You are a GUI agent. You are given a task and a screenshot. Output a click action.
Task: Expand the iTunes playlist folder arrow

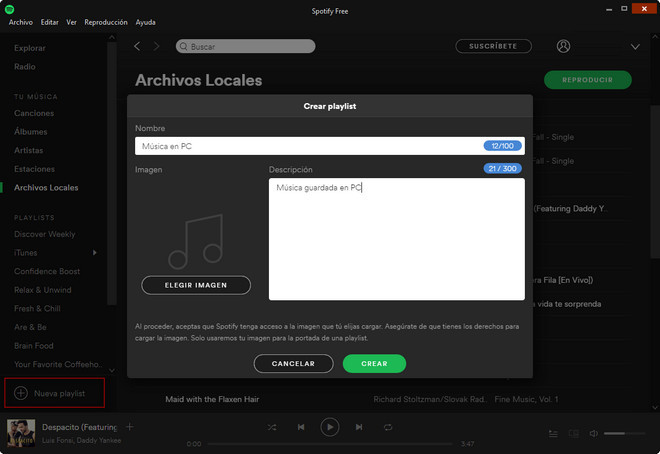[x=95, y=252]
